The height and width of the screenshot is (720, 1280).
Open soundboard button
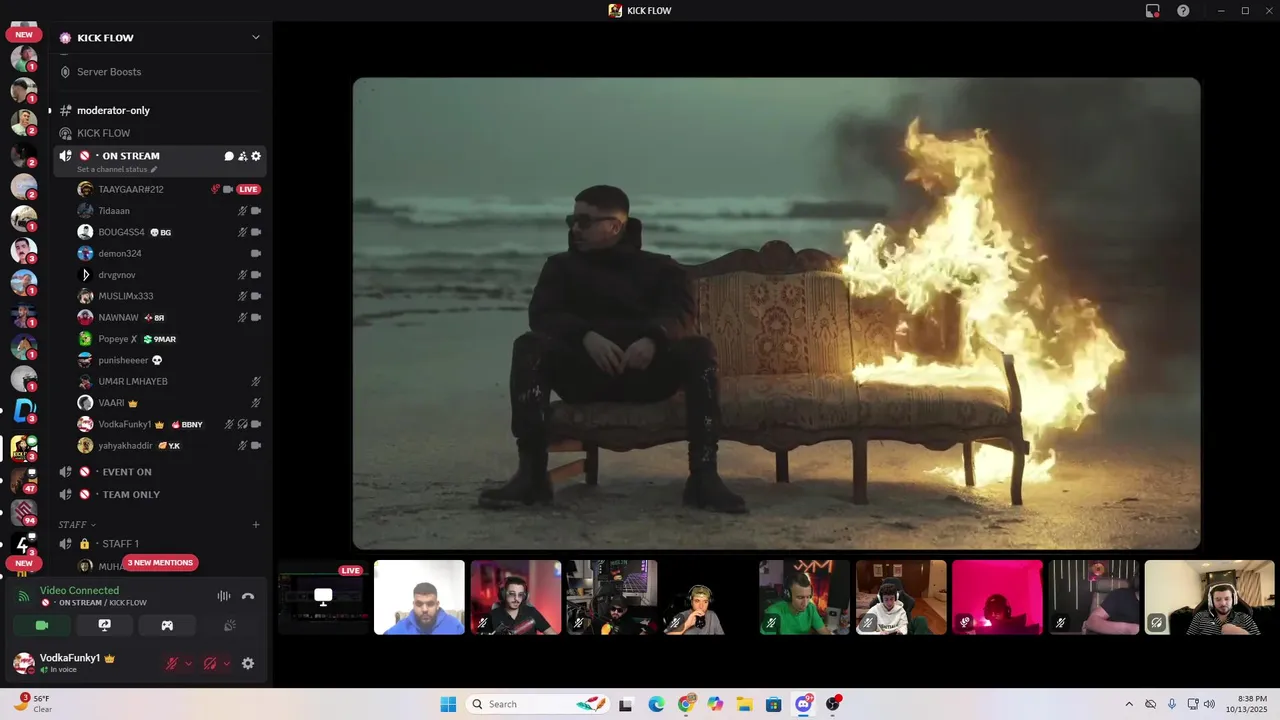point(229,625)
